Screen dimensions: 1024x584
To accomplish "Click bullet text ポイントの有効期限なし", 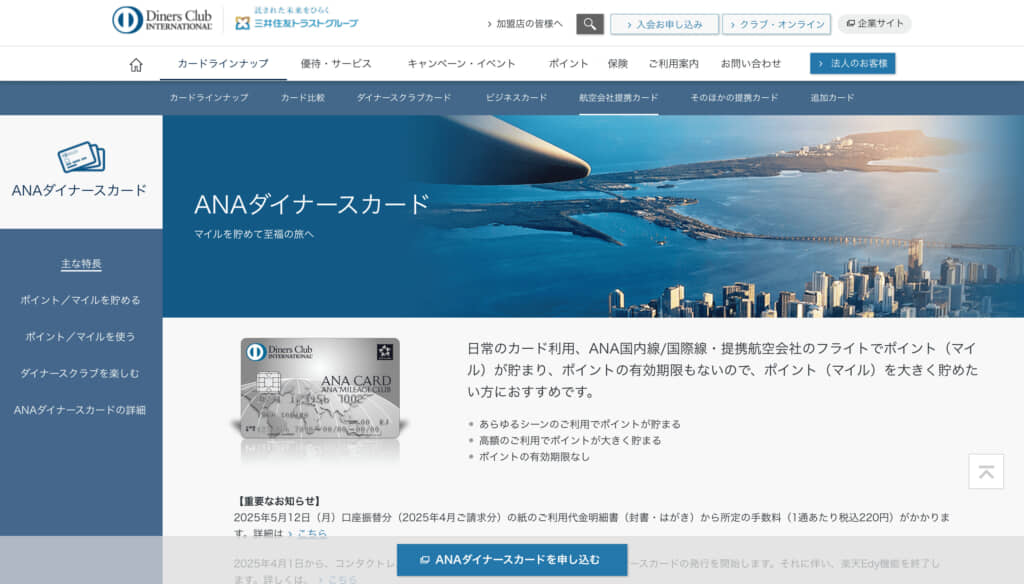I will [534, 457].
